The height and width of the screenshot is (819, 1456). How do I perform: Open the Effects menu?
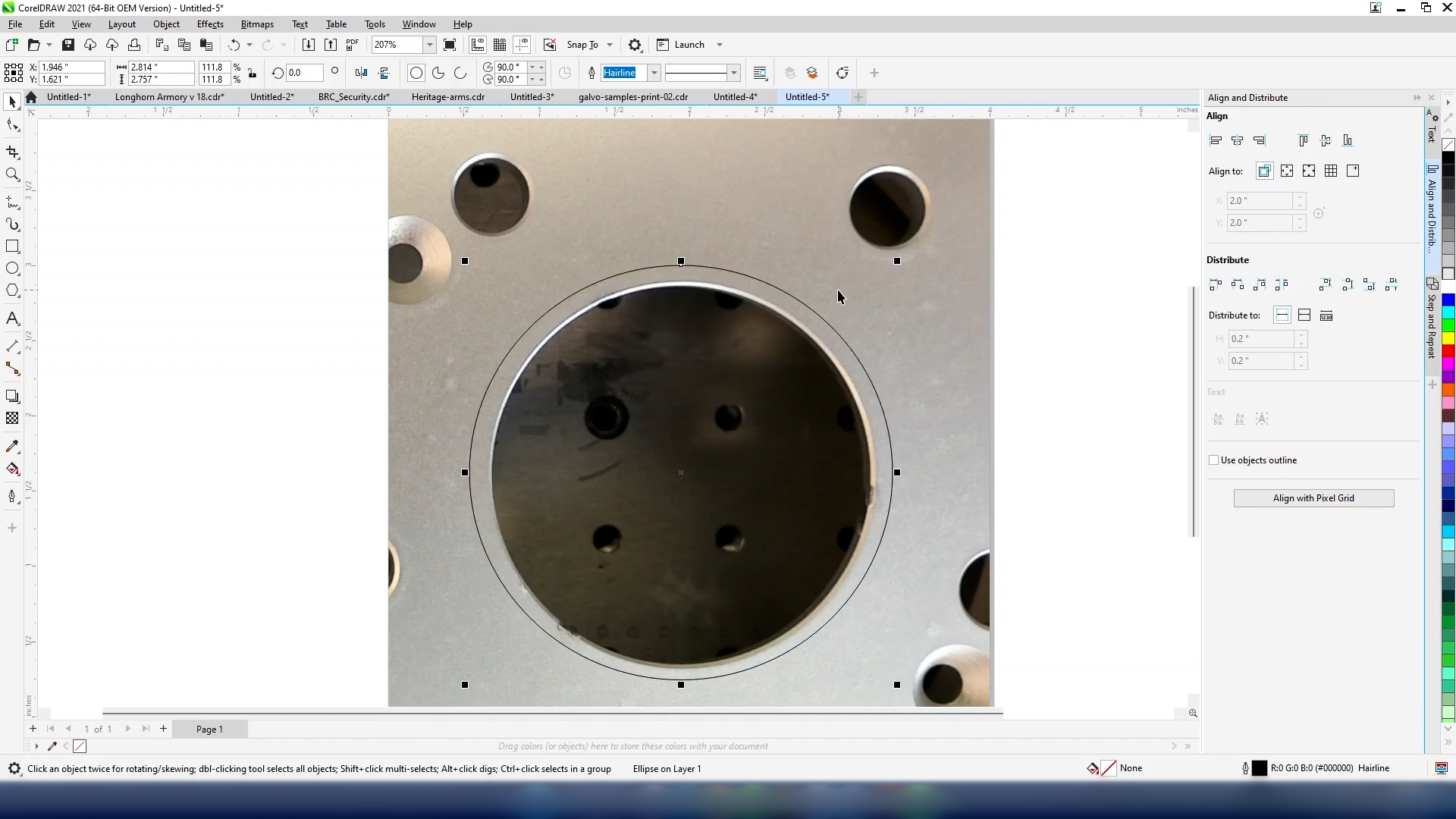210,24
